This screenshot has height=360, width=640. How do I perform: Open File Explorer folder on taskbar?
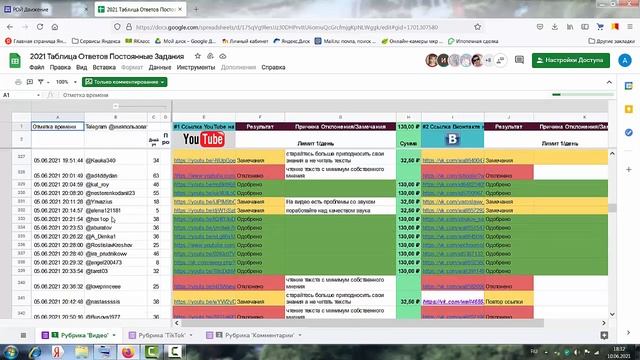coord(81,352)
